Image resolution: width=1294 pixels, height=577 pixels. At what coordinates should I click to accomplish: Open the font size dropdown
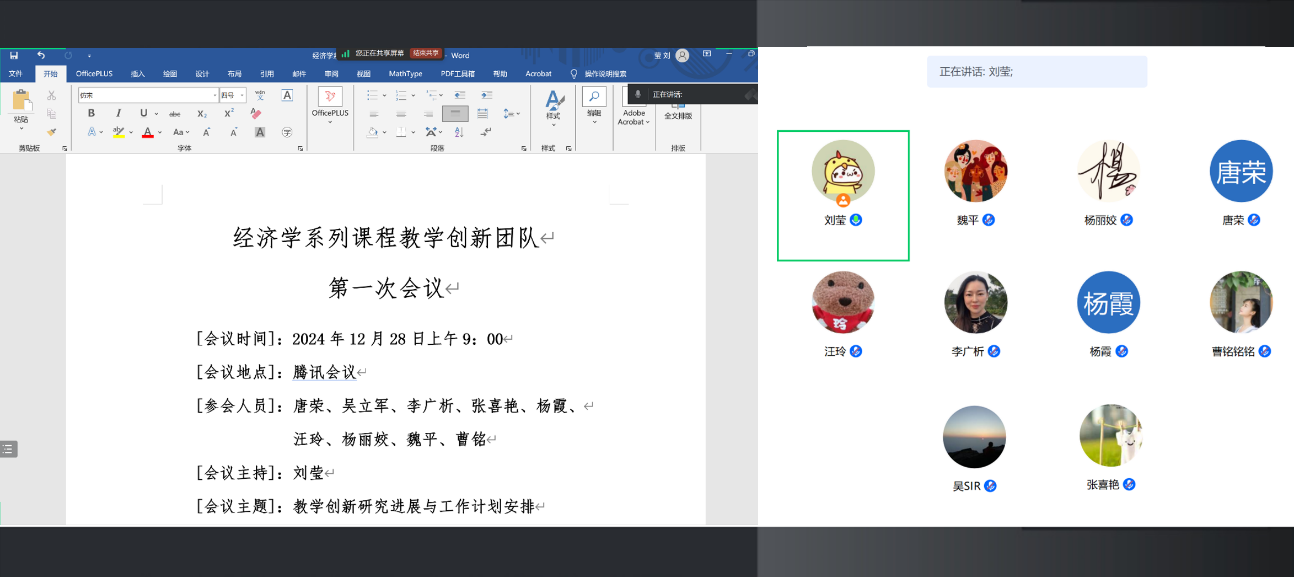point(242,95)
